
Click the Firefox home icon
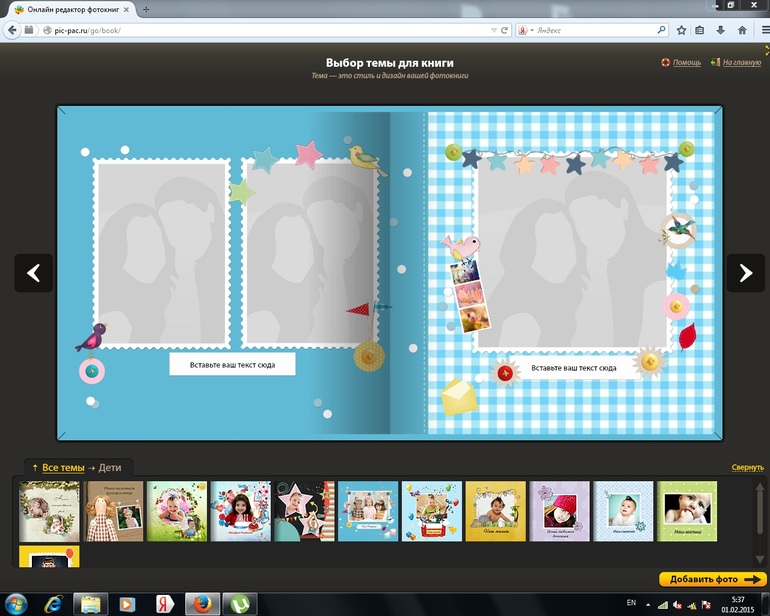tap(739, 30)
